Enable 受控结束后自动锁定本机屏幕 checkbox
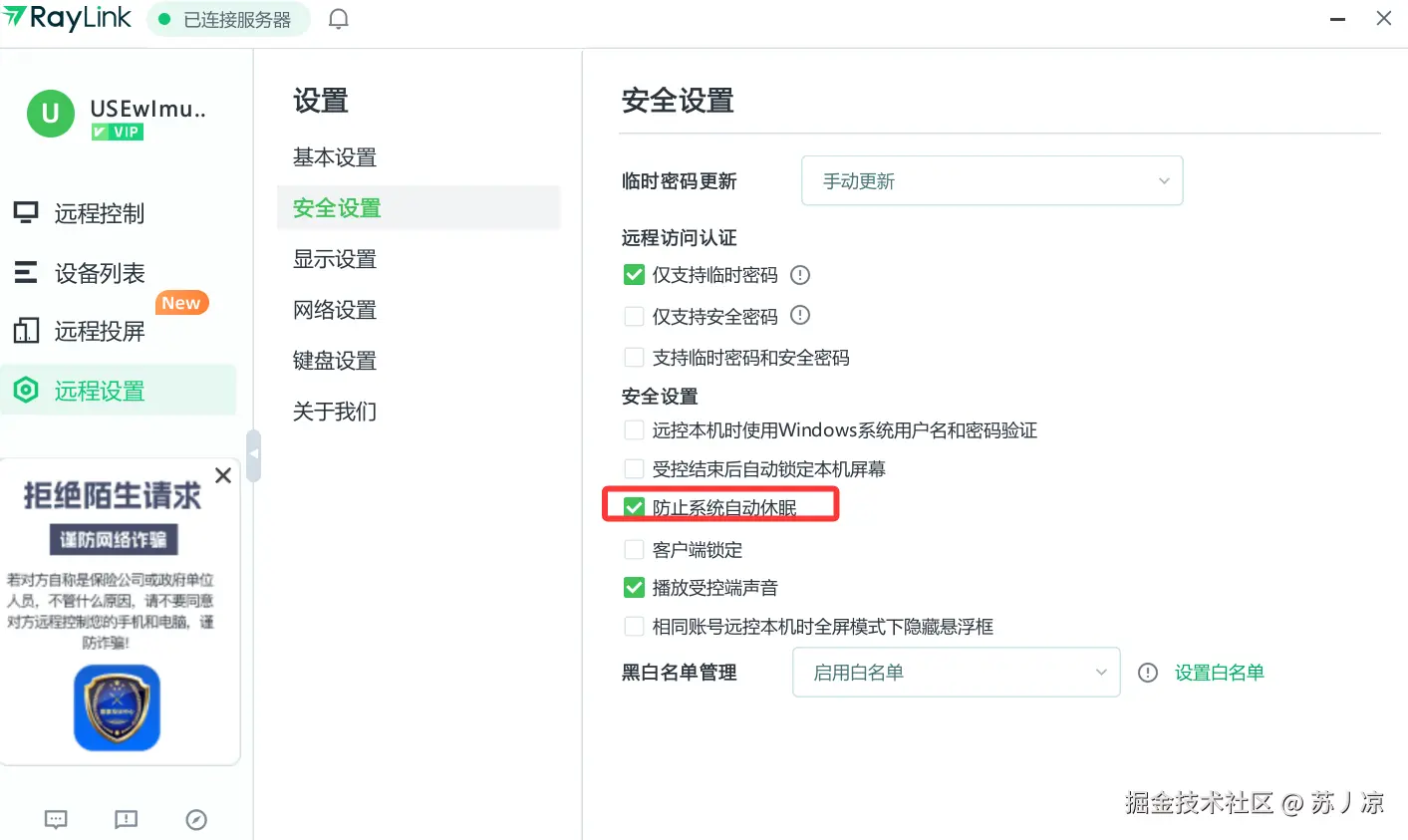This screenshot has height=840, width=1408. point(634,469)
